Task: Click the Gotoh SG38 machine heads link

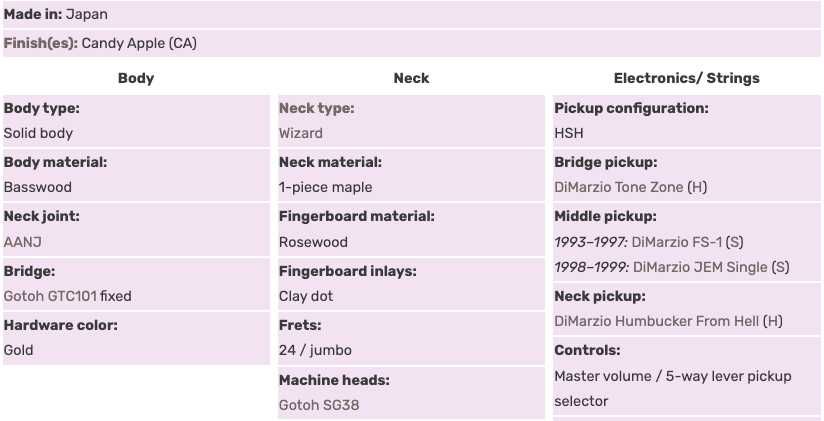Action: (x=318, y=405)
